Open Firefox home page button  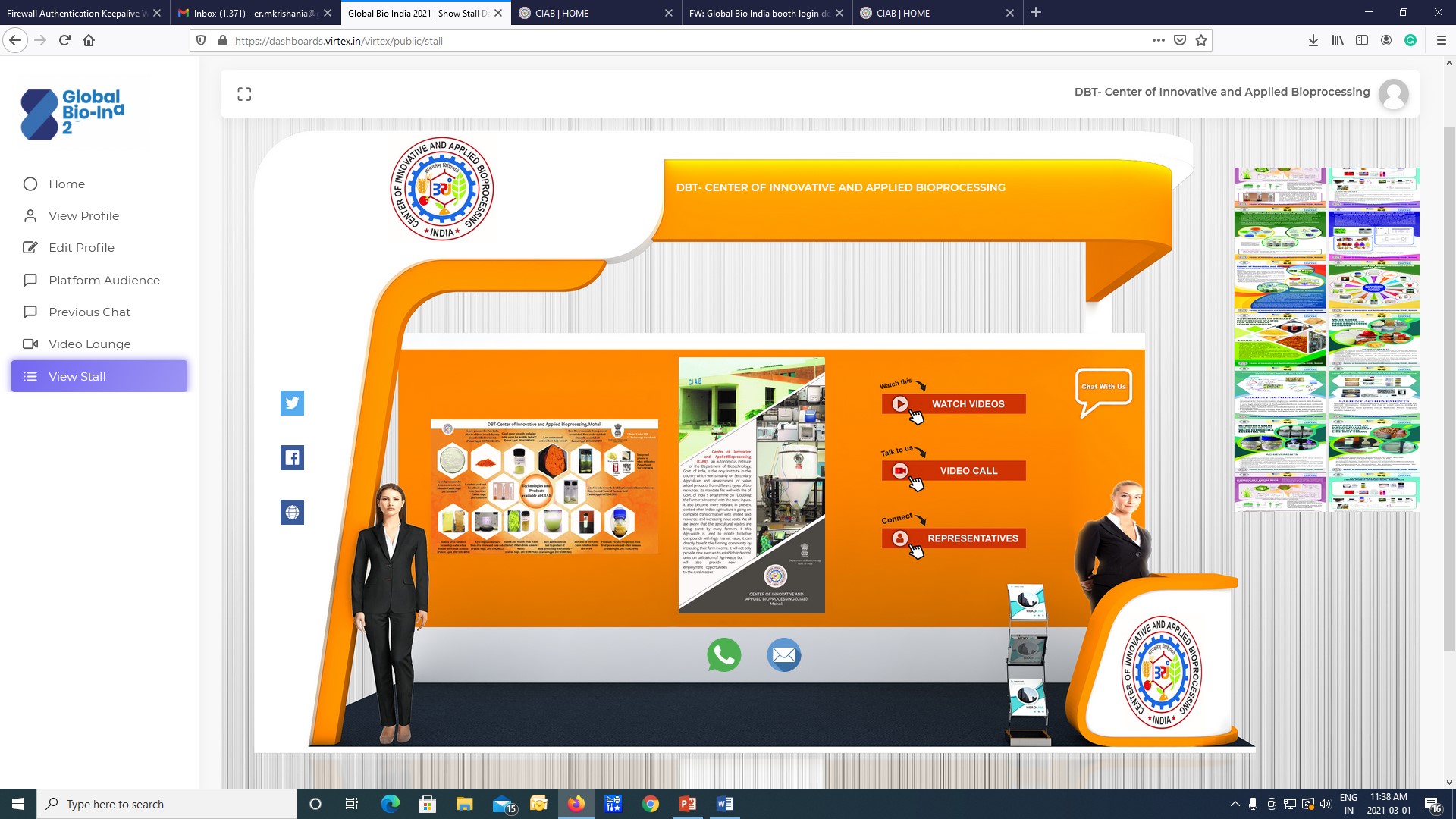(89, 40)
